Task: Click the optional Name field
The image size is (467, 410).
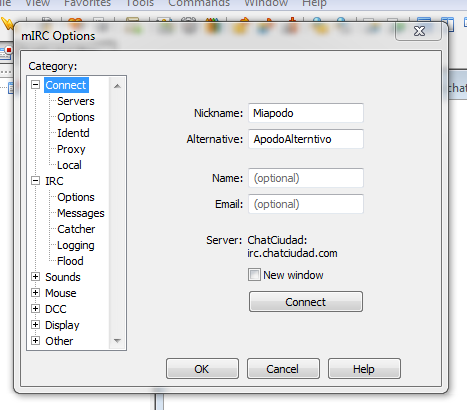Action: tap(306, 178)
